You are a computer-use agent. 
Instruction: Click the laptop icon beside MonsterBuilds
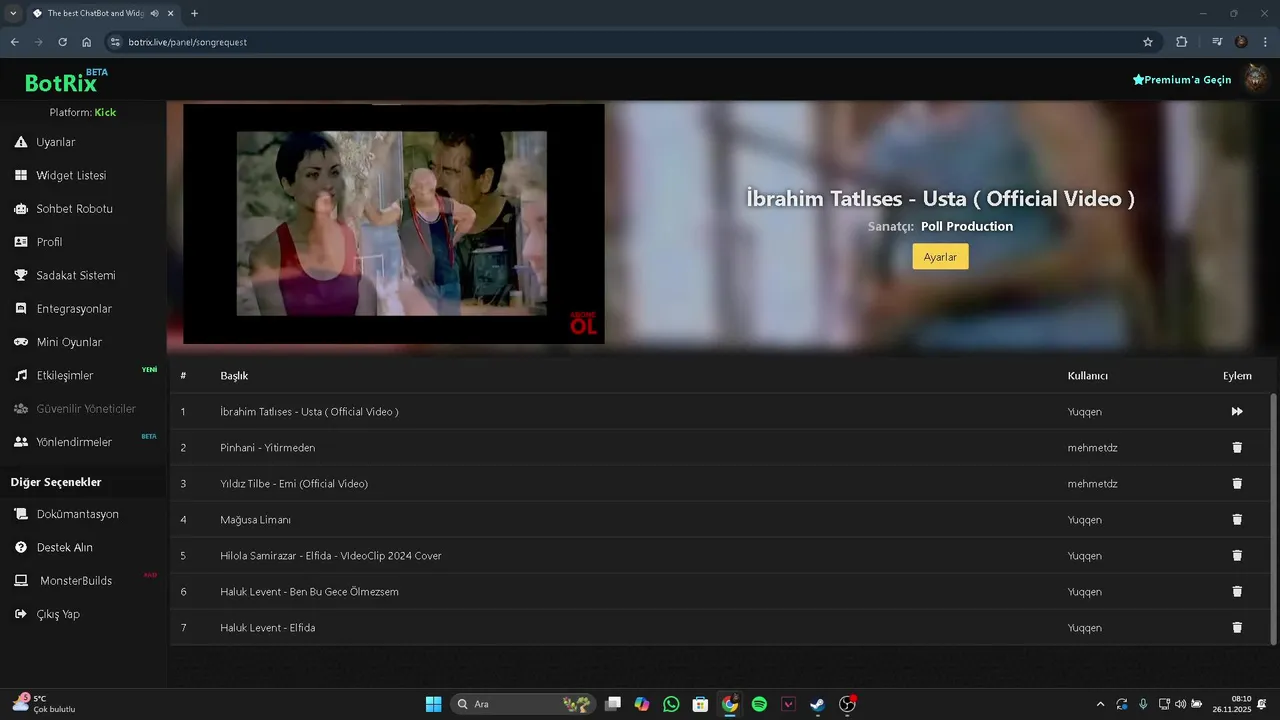(x=20, y=581)
